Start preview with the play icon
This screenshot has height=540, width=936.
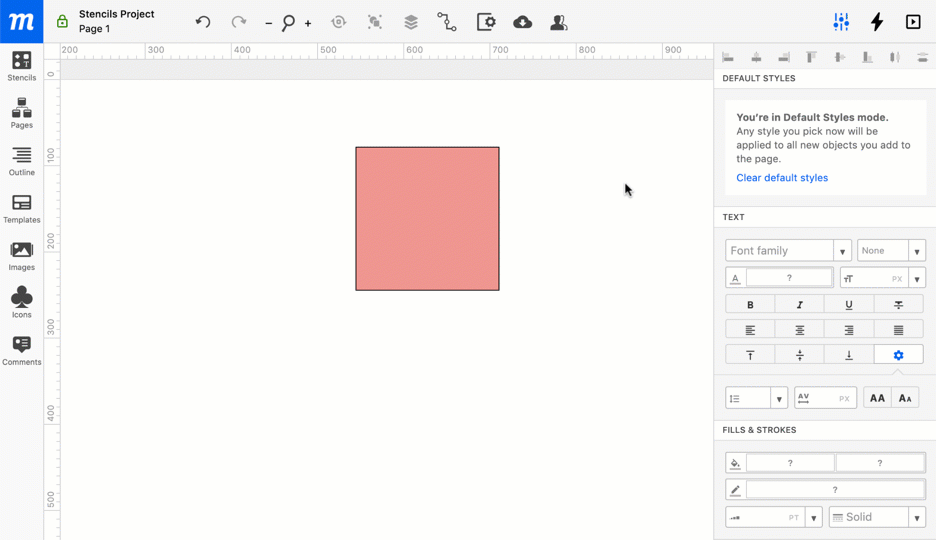(913, 22)
